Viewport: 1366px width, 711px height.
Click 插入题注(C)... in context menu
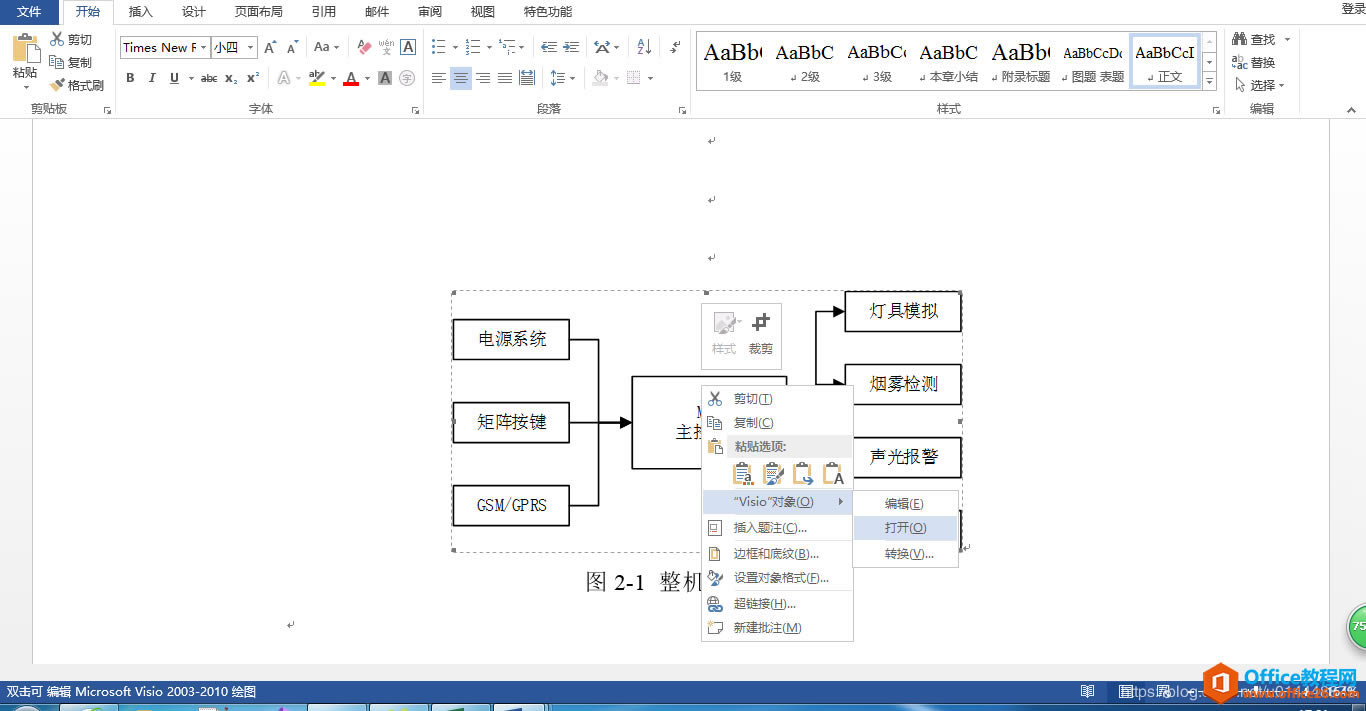pyautogui.click(x=770, y=528)
